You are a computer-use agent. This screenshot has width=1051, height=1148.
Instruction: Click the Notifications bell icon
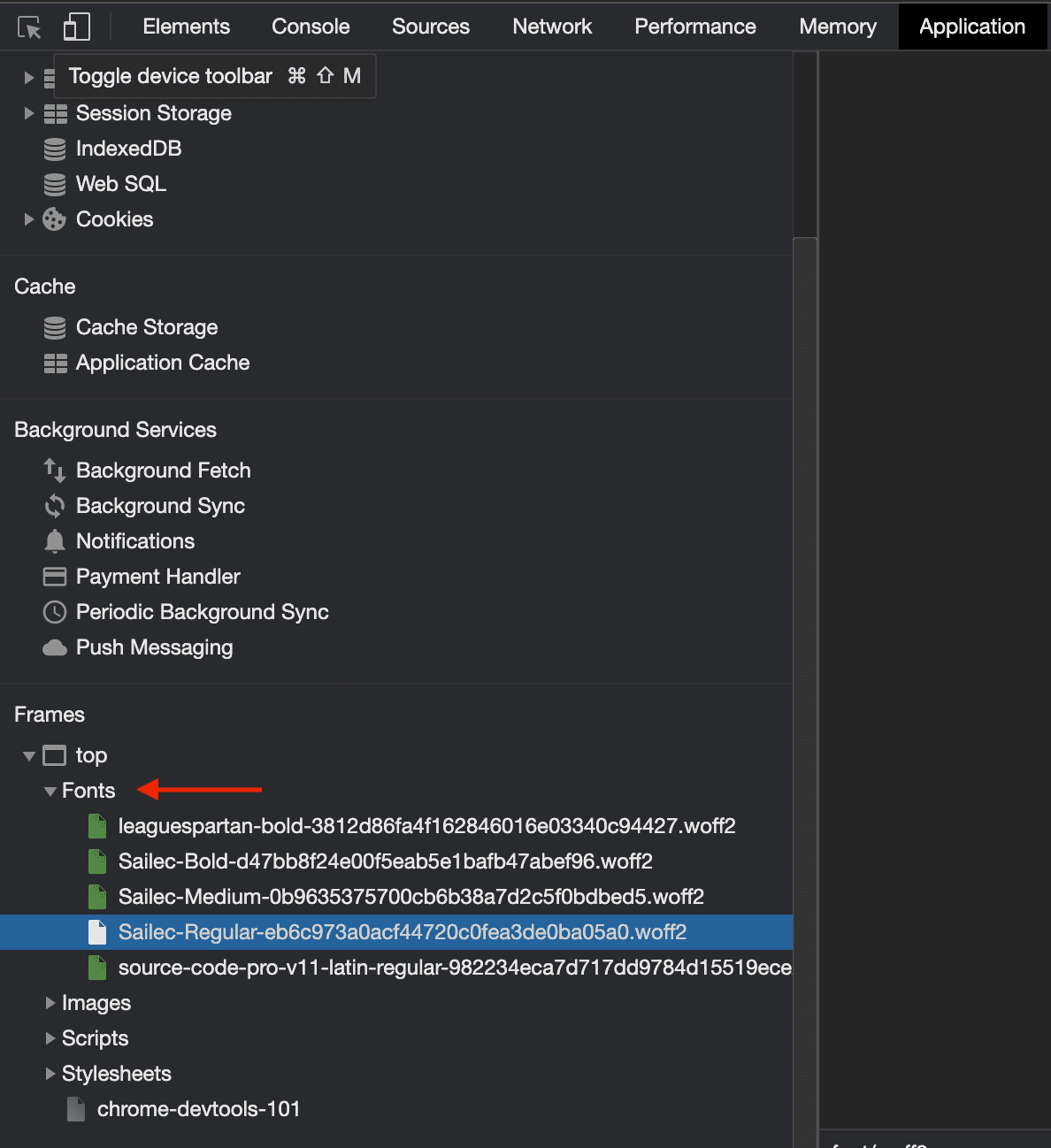pos(55,541)
